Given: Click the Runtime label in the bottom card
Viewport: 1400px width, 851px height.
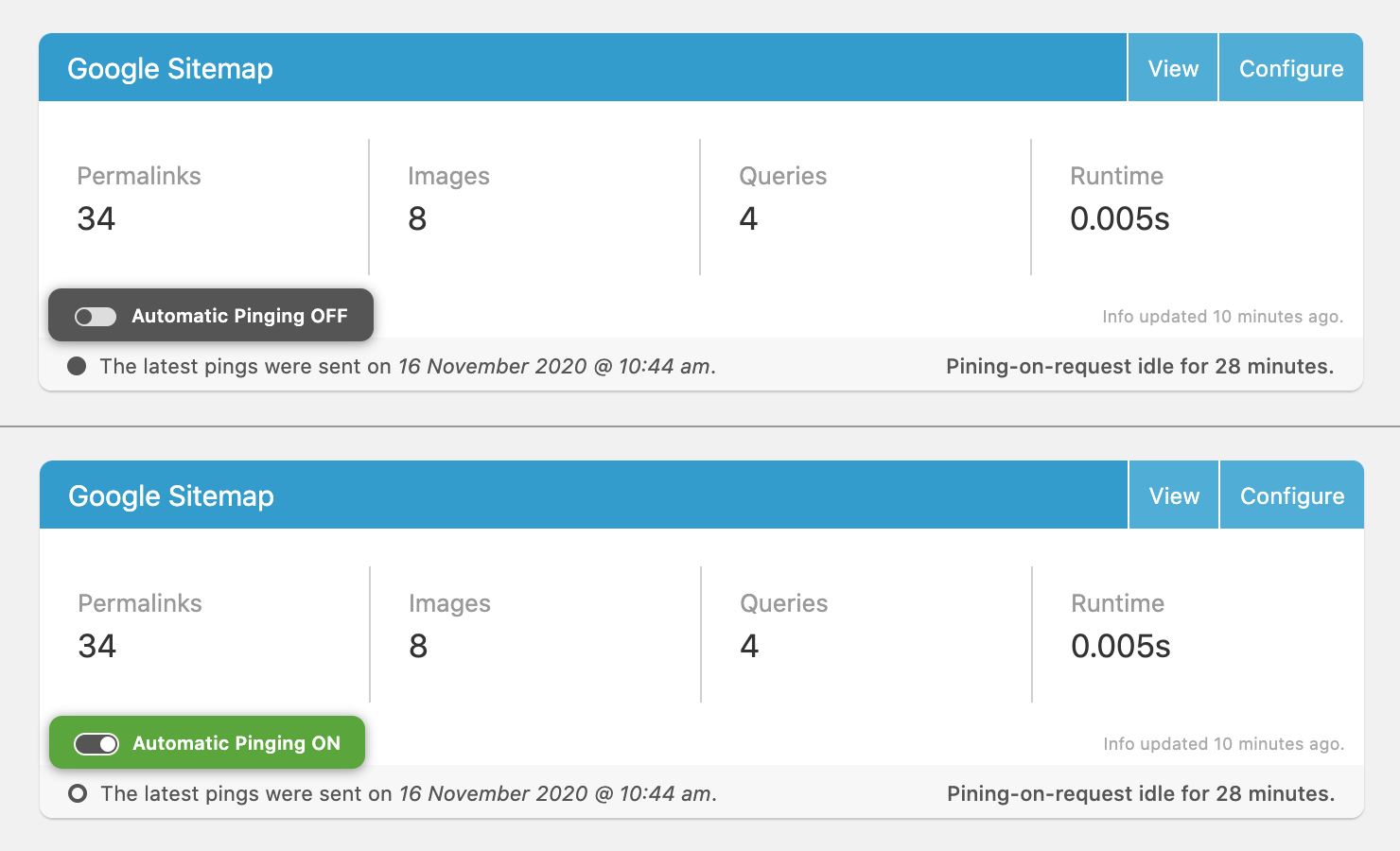Looking at the screenshot, I should click(1117, 603).
